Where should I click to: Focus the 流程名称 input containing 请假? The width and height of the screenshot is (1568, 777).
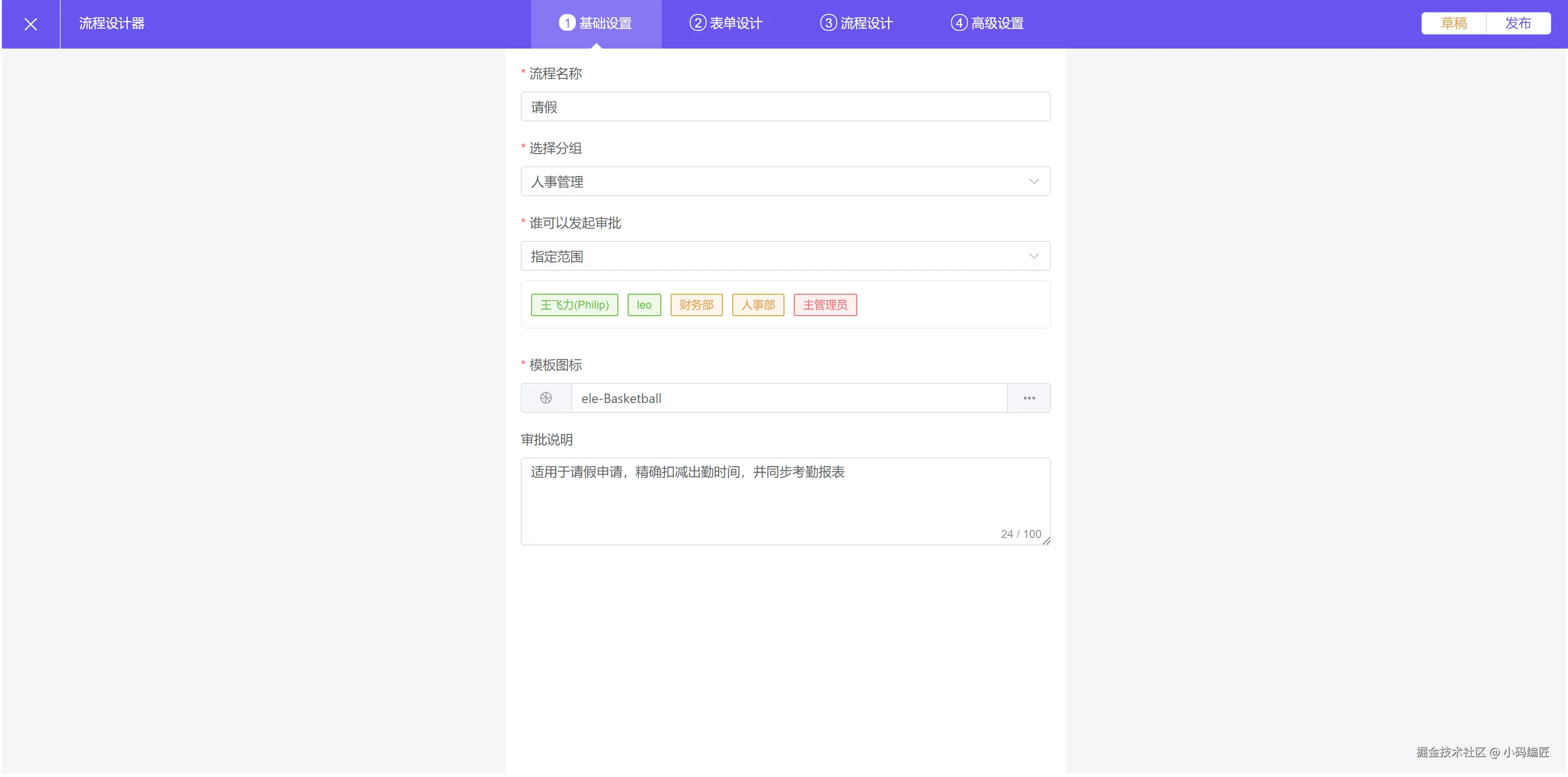pos(785,107)
